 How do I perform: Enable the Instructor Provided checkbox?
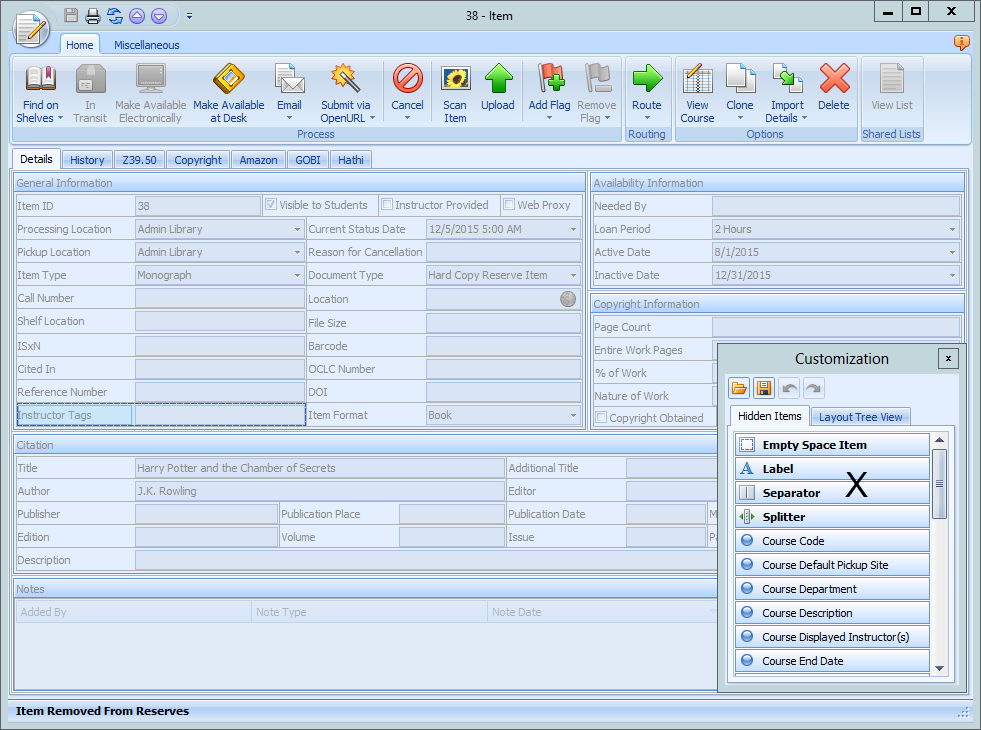click(x=387, y=205)
